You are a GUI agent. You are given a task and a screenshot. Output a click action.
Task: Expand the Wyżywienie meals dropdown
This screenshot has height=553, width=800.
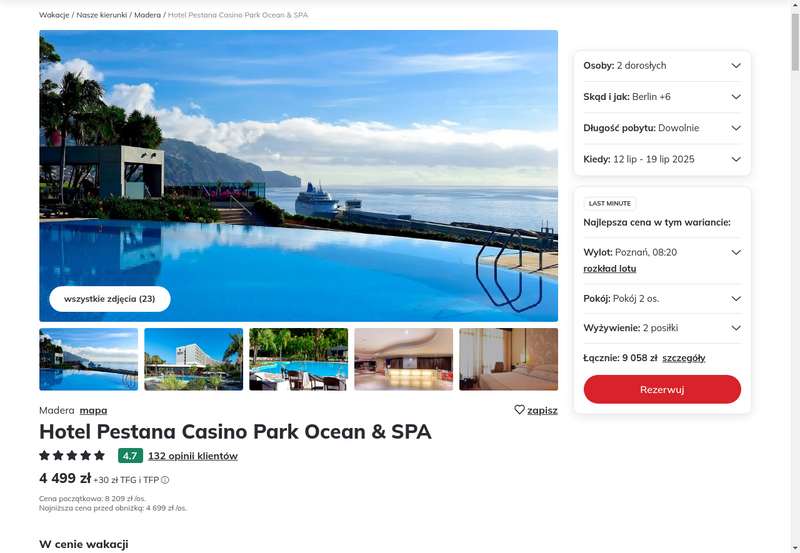[x=662, y=328]
